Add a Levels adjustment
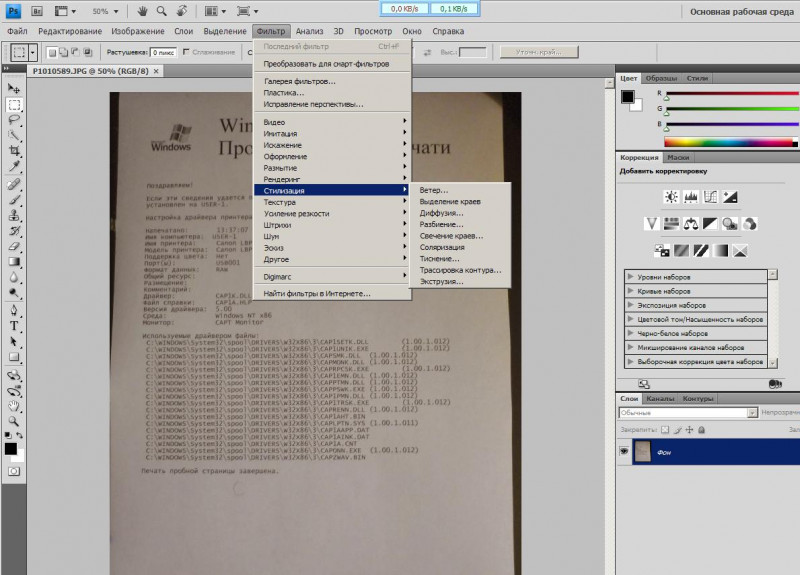The image size is (800, 575). [691, 197]
